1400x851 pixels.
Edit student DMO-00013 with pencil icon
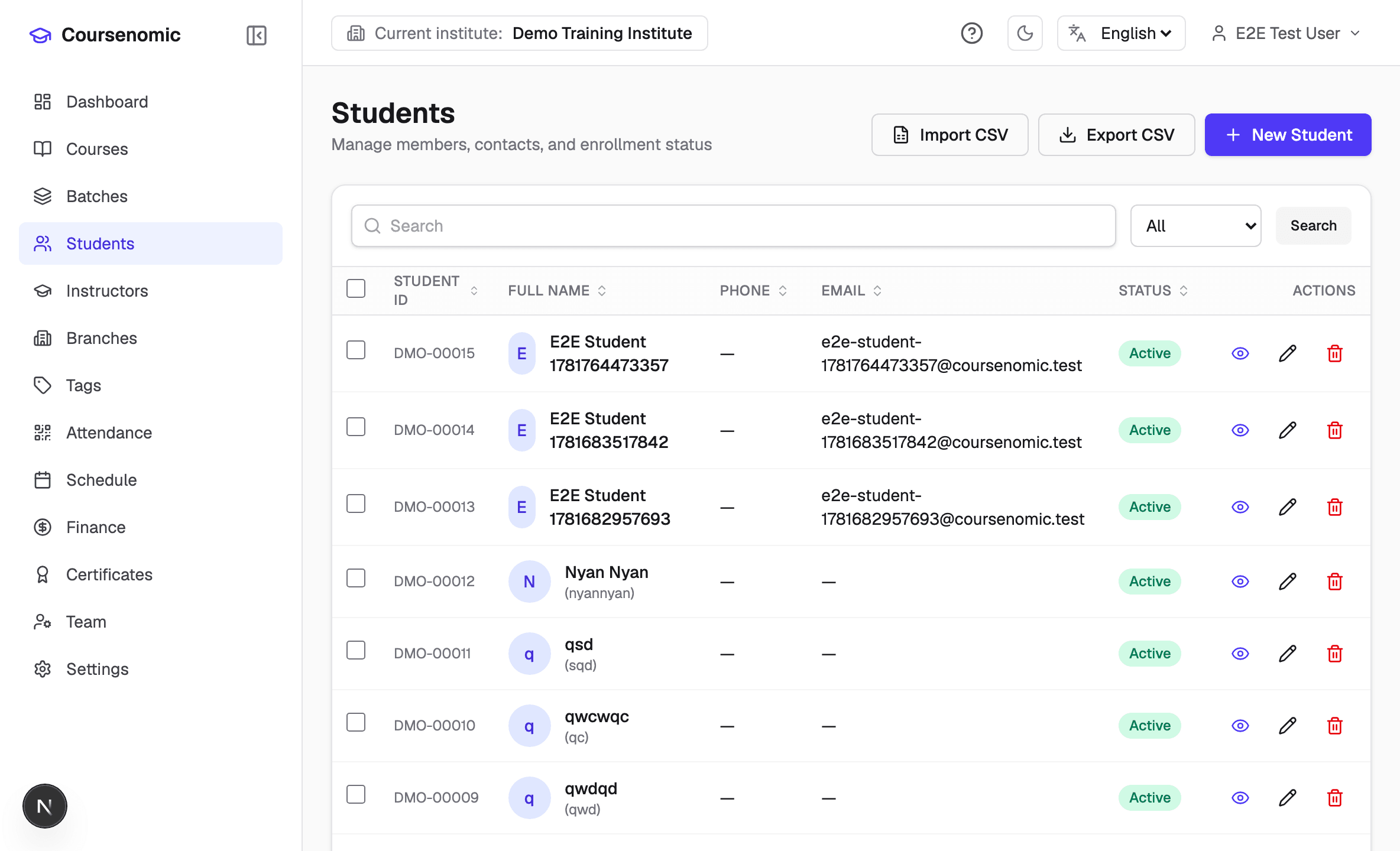(x=1287, y=507)
